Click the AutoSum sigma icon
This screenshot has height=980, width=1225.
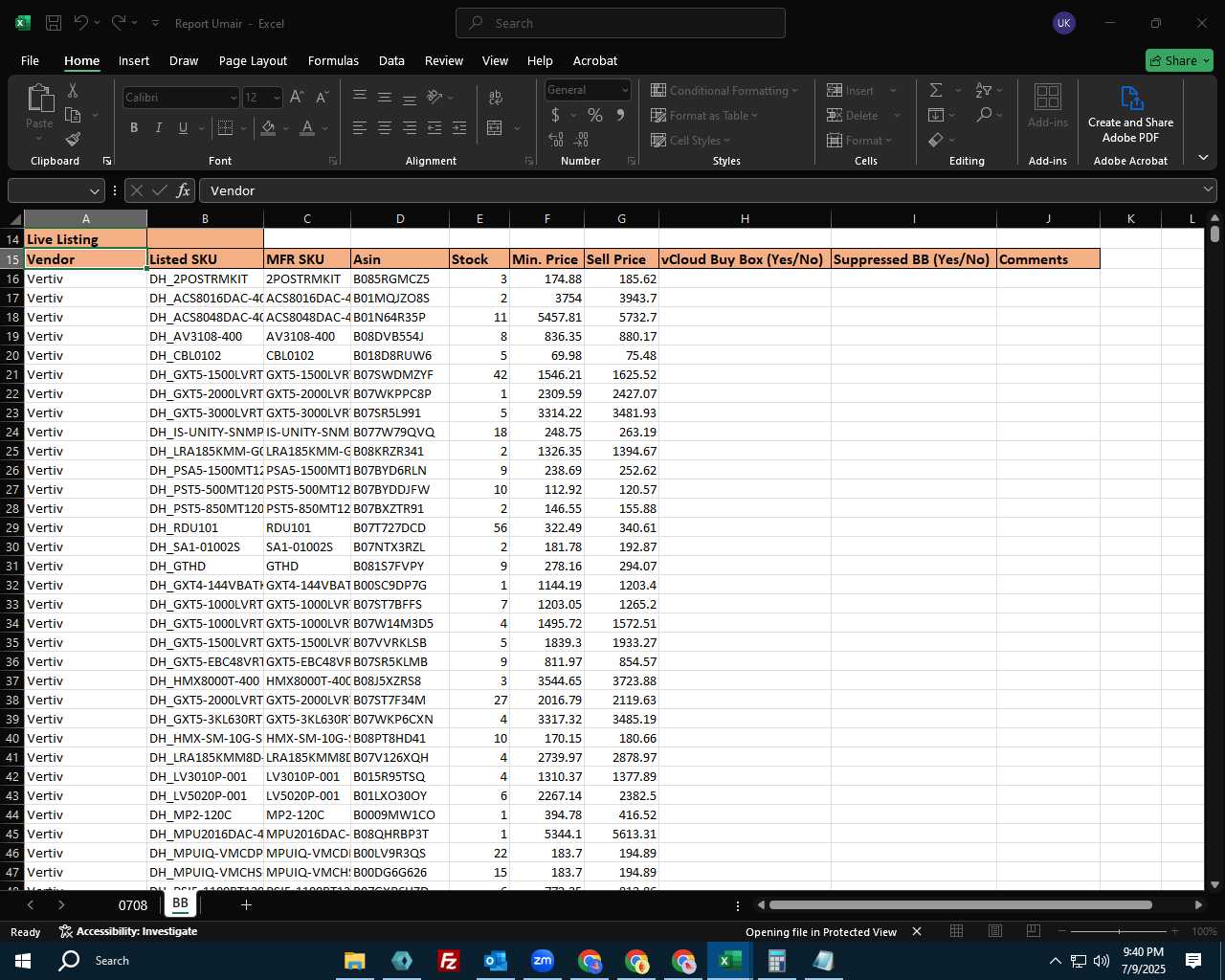[936, 90]
